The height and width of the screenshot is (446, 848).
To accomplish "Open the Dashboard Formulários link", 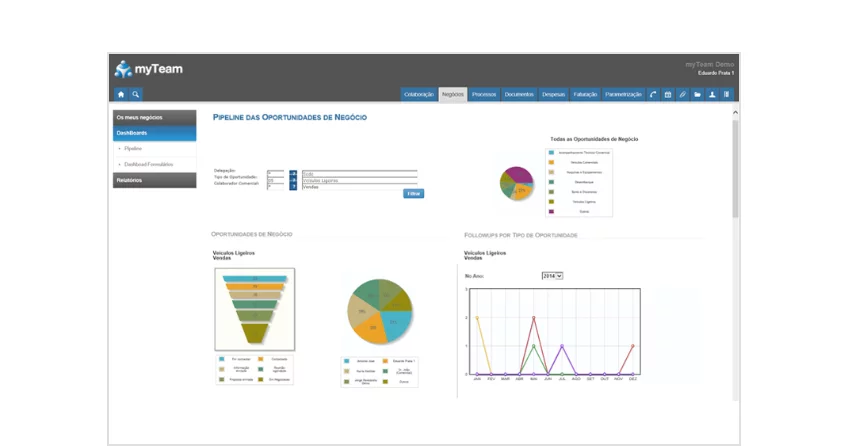I will point(149,164).
